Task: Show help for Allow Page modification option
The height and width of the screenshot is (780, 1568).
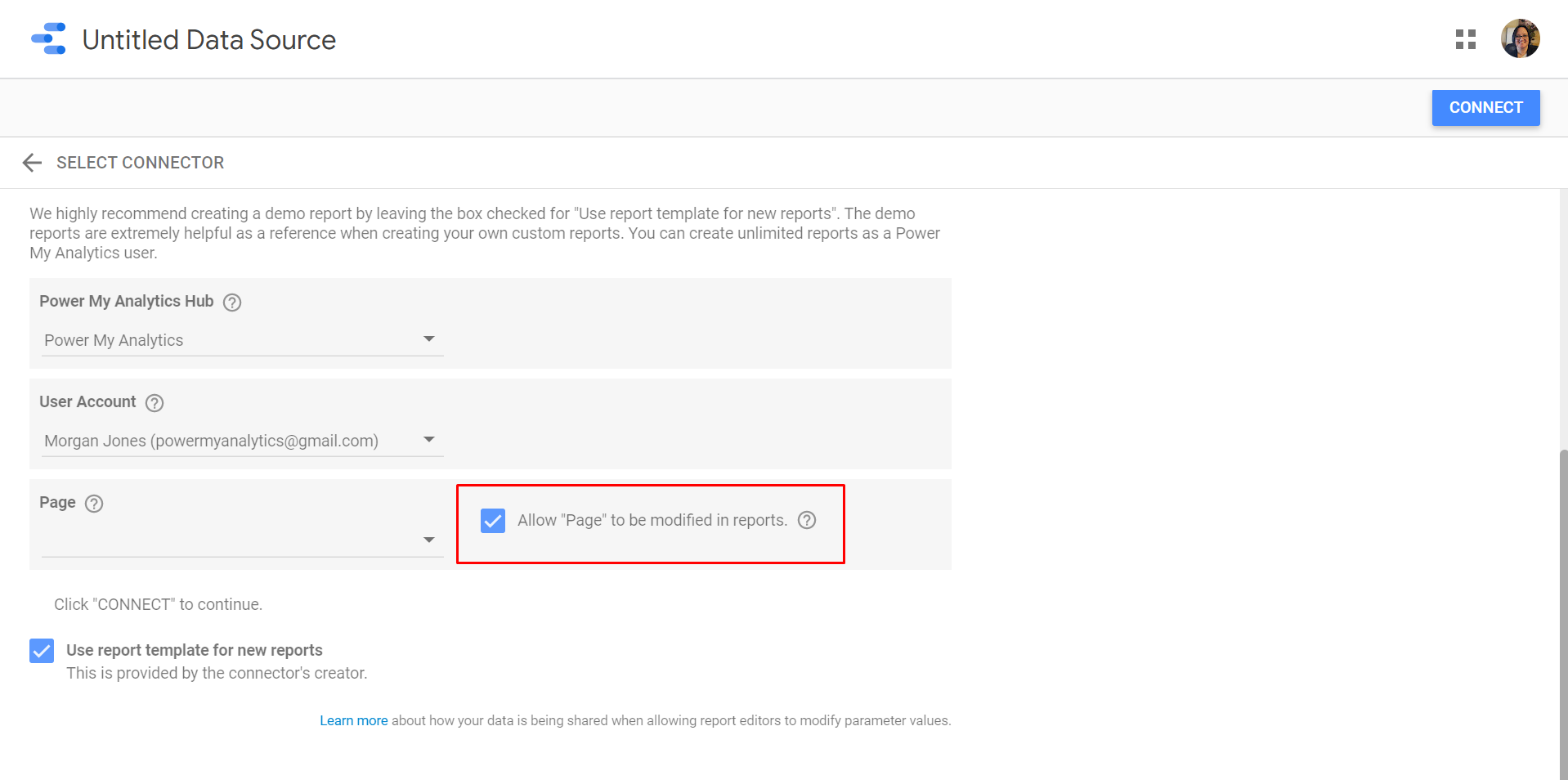Action: point(807,521)
